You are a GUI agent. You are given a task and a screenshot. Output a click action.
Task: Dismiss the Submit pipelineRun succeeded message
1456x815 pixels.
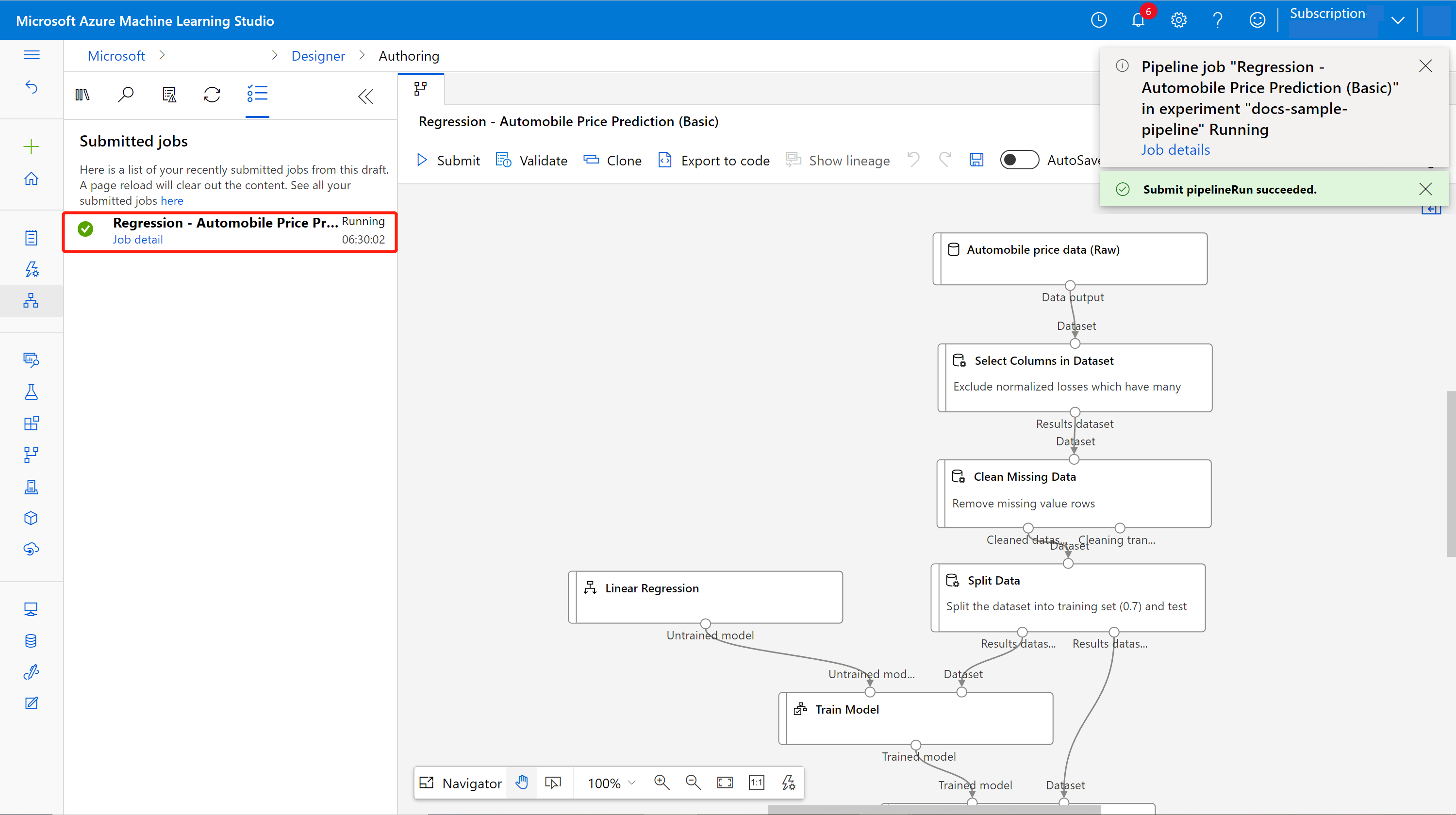point(1425,189)
